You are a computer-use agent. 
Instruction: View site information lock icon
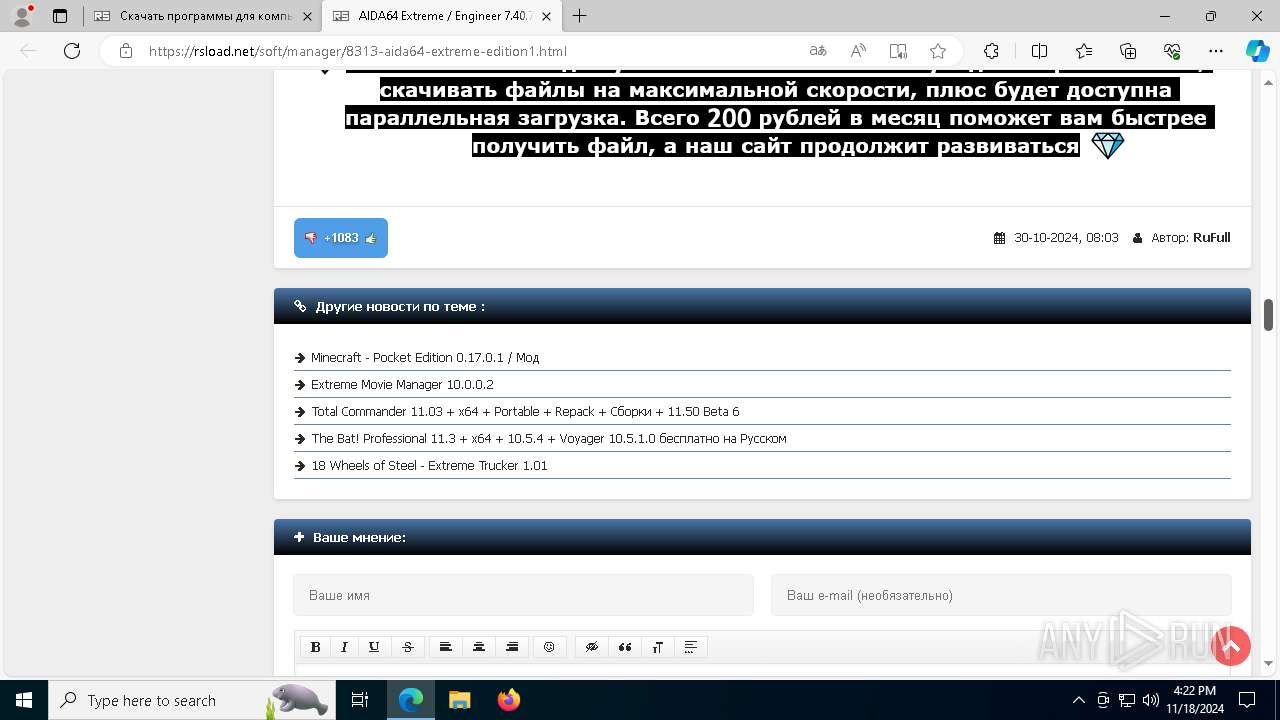coord(126,51)
